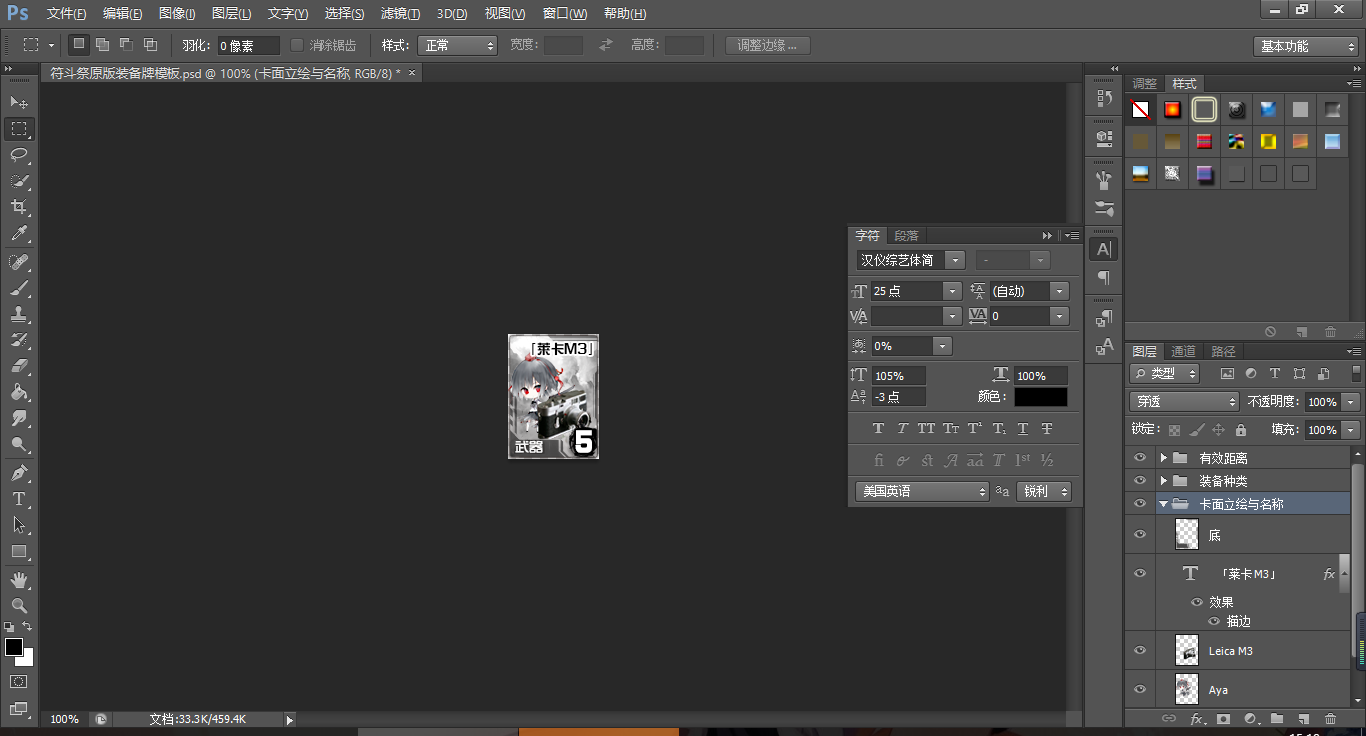Image resolution: width=1366 pixels, height=736 pixels.
Task: Click the add layer style fx icon
Action: (1196, 719)
